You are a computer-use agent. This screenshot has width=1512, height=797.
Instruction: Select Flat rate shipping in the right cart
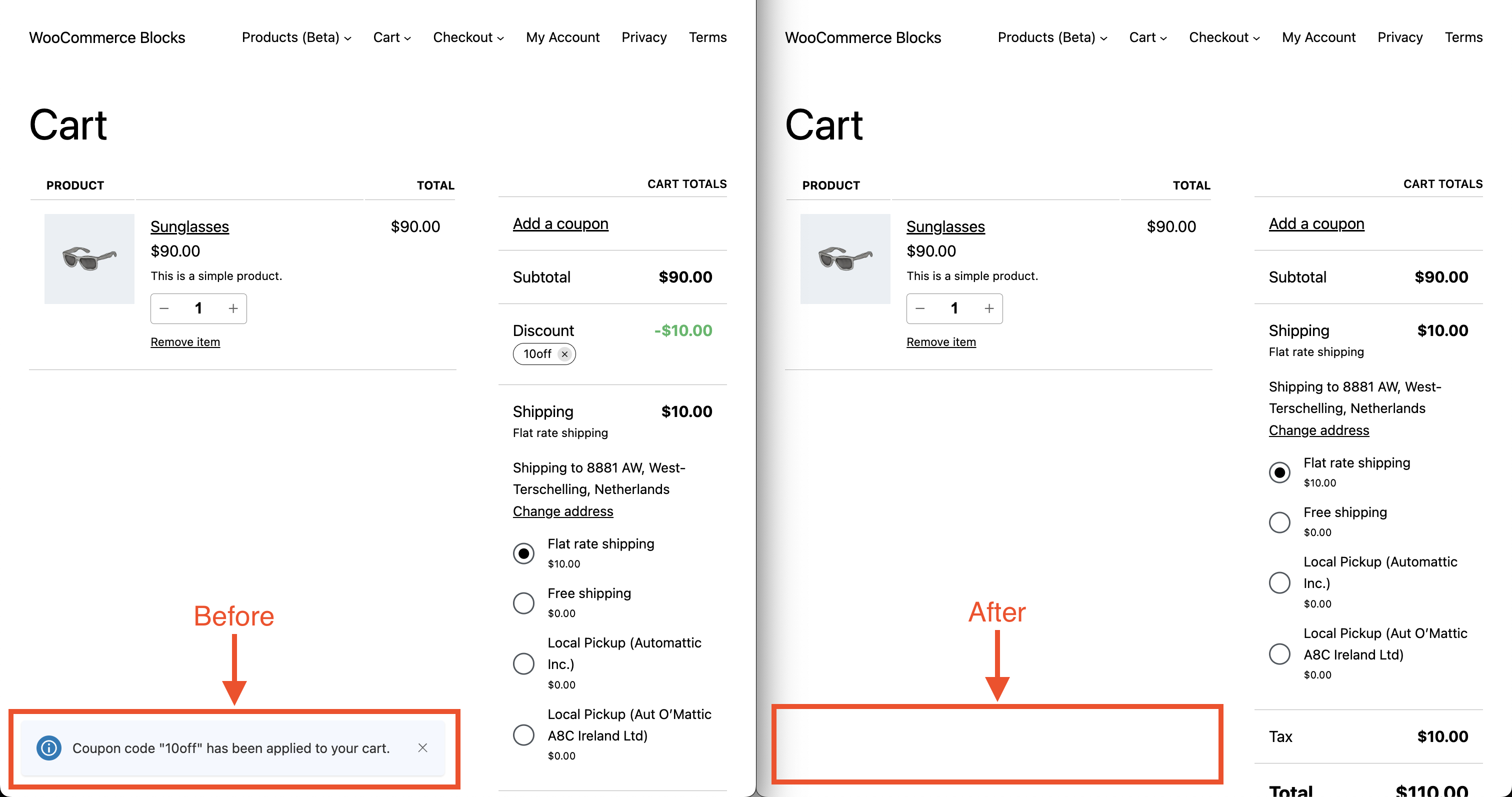point(1279,472)
